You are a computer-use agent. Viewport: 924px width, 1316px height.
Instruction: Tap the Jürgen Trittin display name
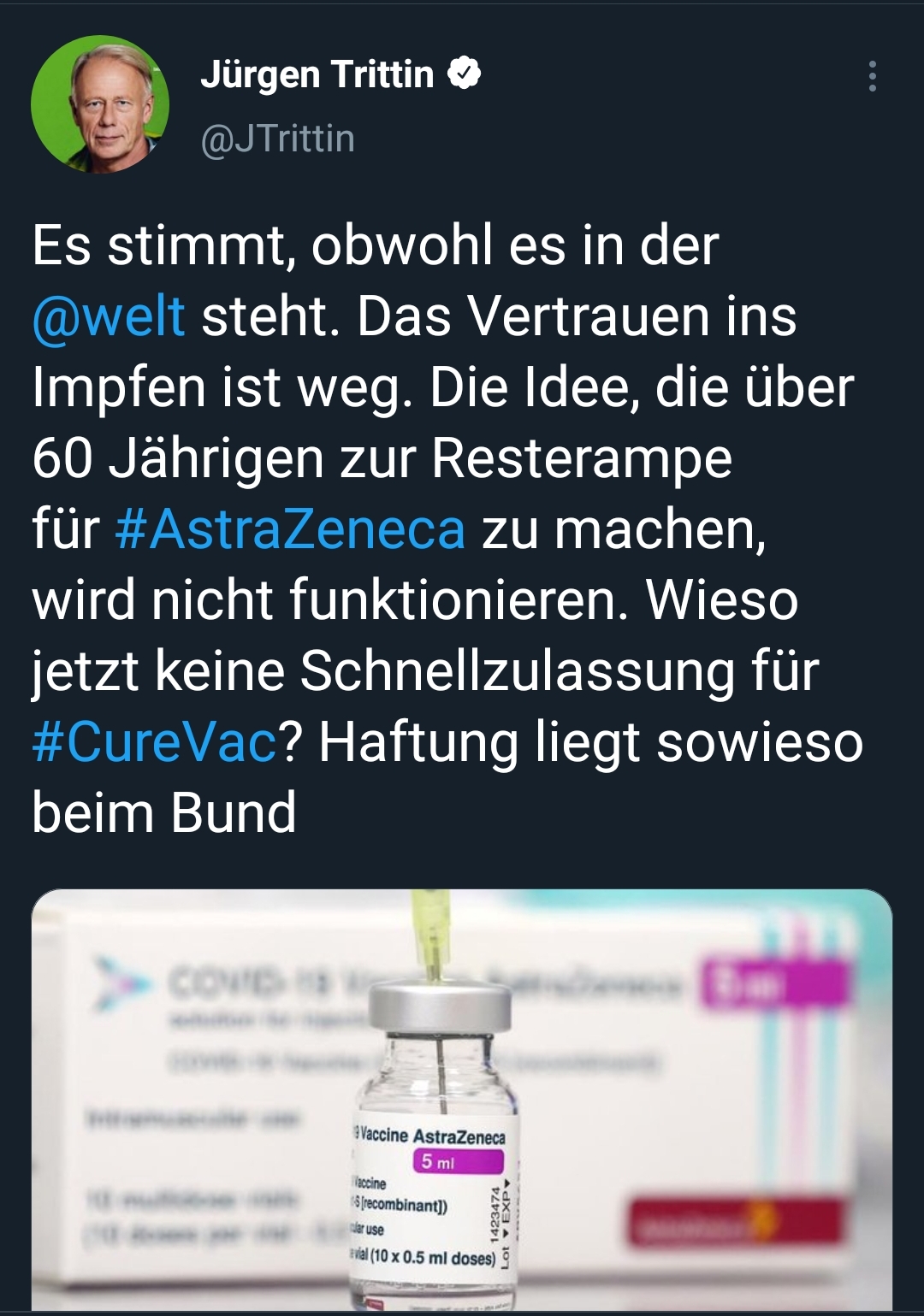coord(317,75)
